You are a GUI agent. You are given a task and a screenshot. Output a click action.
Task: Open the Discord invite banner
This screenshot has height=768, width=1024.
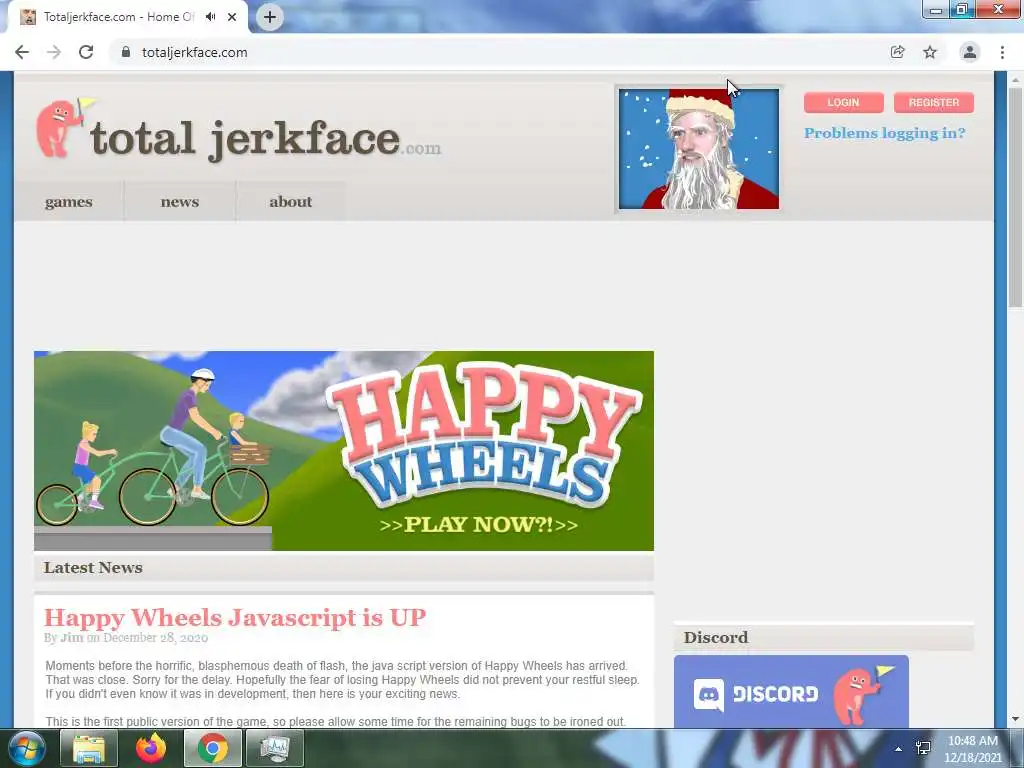point(791,692)
